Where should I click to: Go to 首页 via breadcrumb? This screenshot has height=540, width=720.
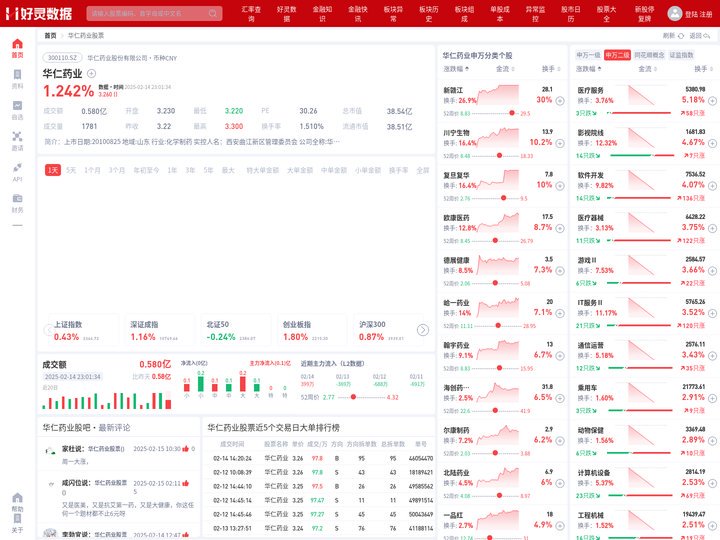click(50, 35)
